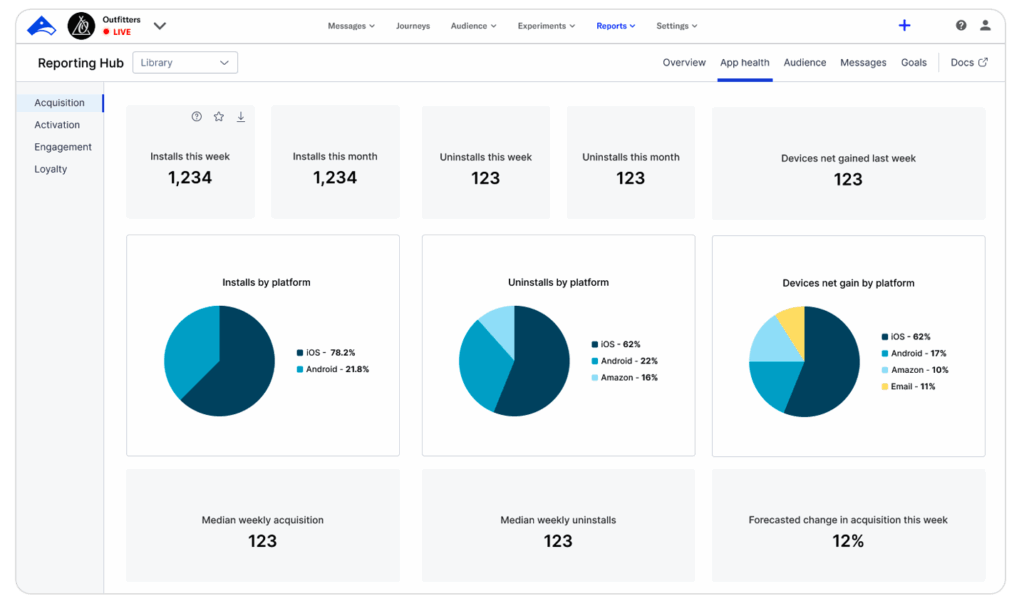
Task: Switch to the Overview tab
Action: pyautogui.click(x=684, y=63)
